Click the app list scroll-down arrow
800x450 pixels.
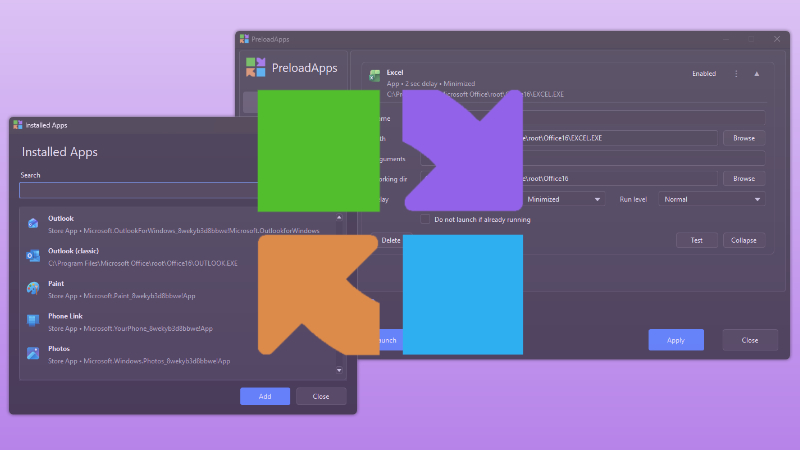click(339, 370)
